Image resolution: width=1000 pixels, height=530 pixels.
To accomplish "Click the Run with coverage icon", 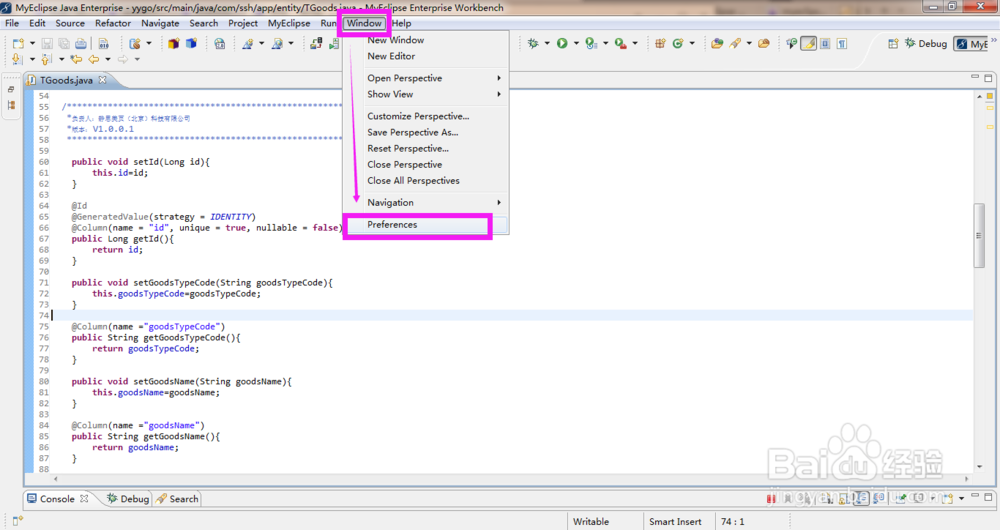I will point(591,43).
